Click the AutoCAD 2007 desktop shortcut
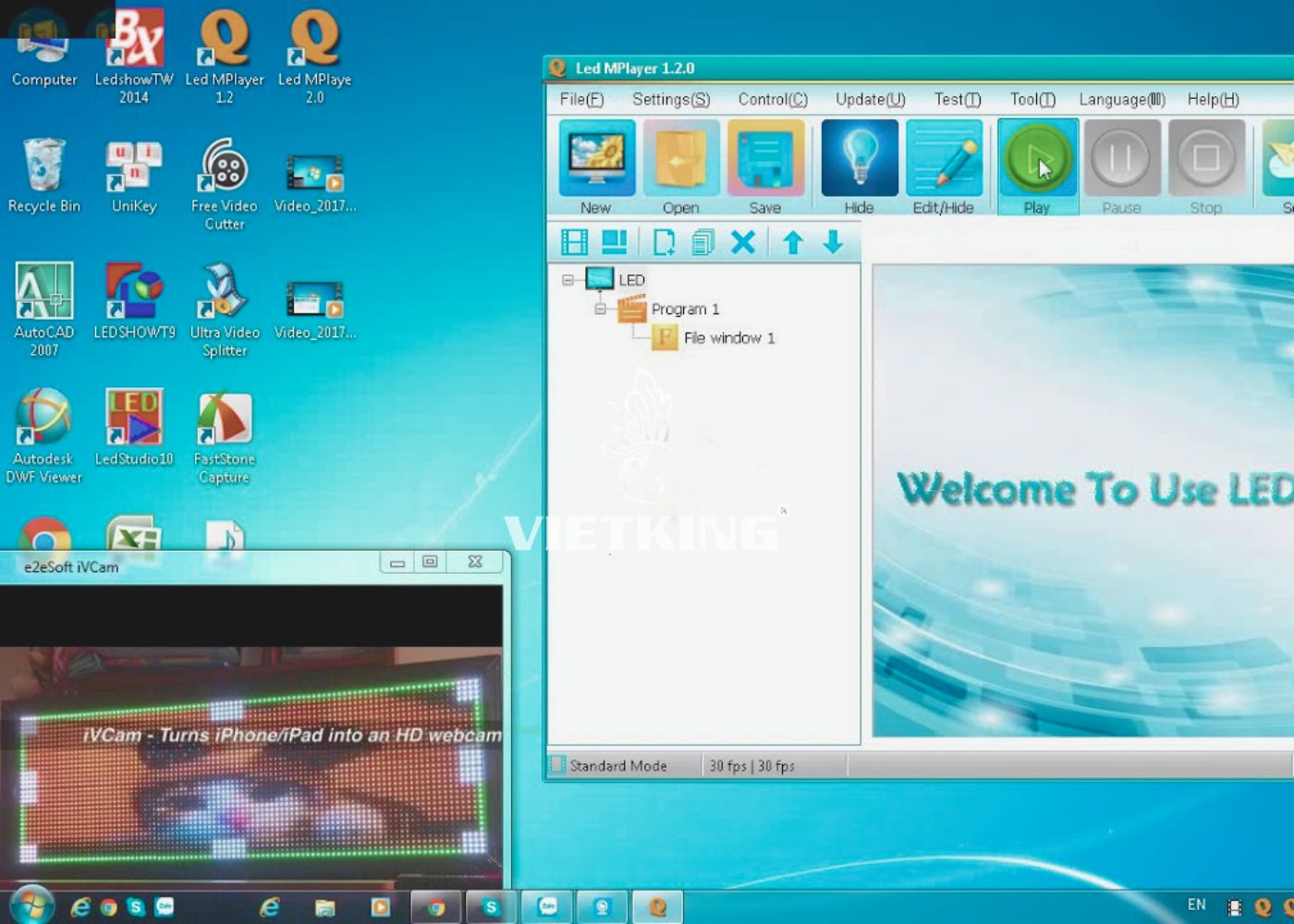Image resolution: width=1294 pixels, height=924 pixels. [43, 310]
